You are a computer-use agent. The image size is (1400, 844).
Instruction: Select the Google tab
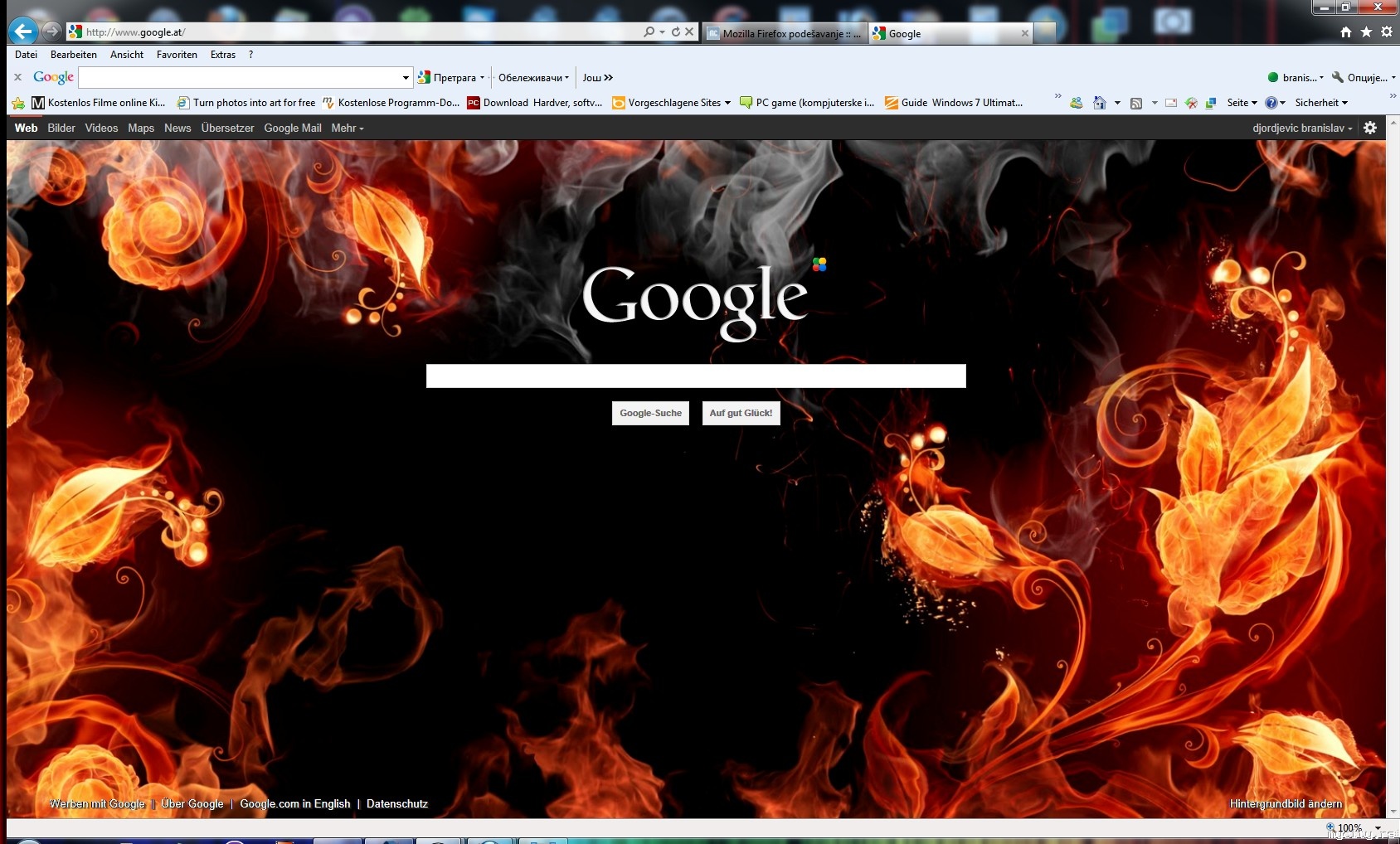point(951,33)
